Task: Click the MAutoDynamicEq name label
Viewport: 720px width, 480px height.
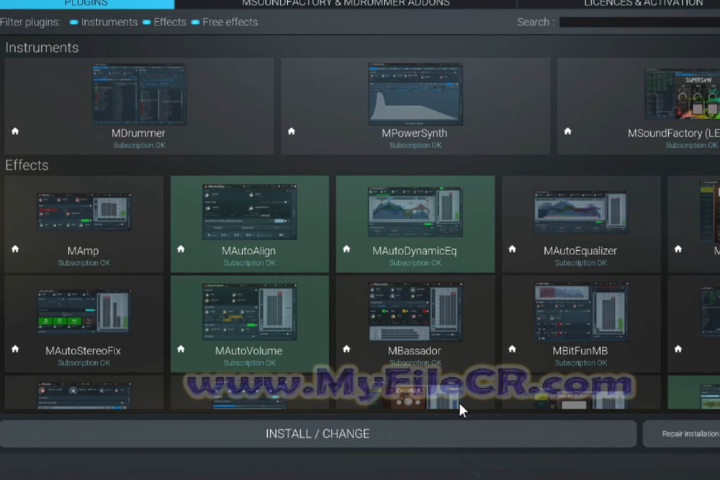Action: tap(415, 251)
